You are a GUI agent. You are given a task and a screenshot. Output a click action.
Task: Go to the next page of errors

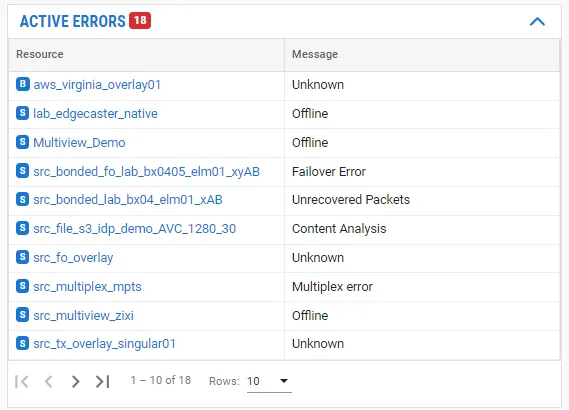click(x=75, y=381)
